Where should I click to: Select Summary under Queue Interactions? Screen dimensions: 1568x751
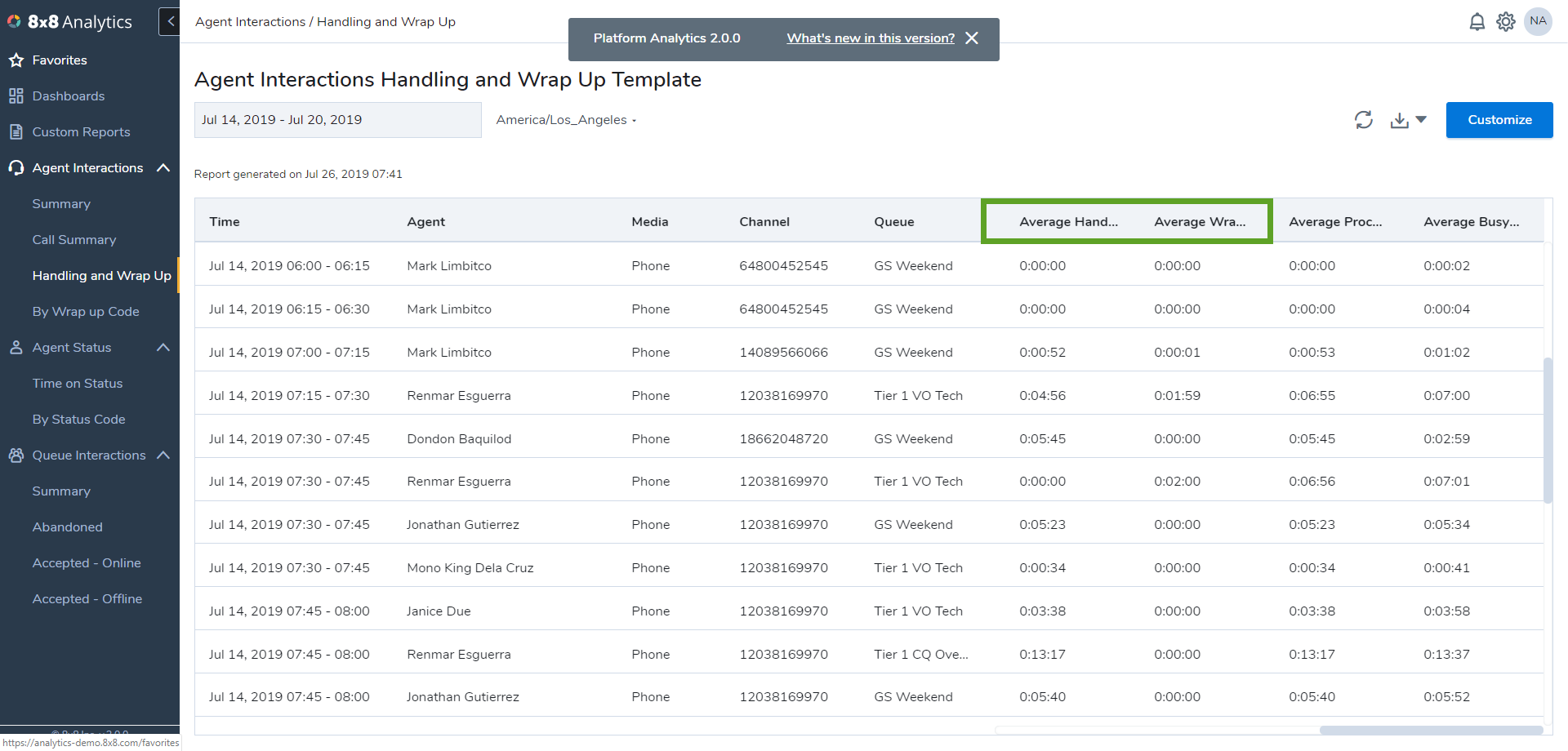click(x=61, y=491)
